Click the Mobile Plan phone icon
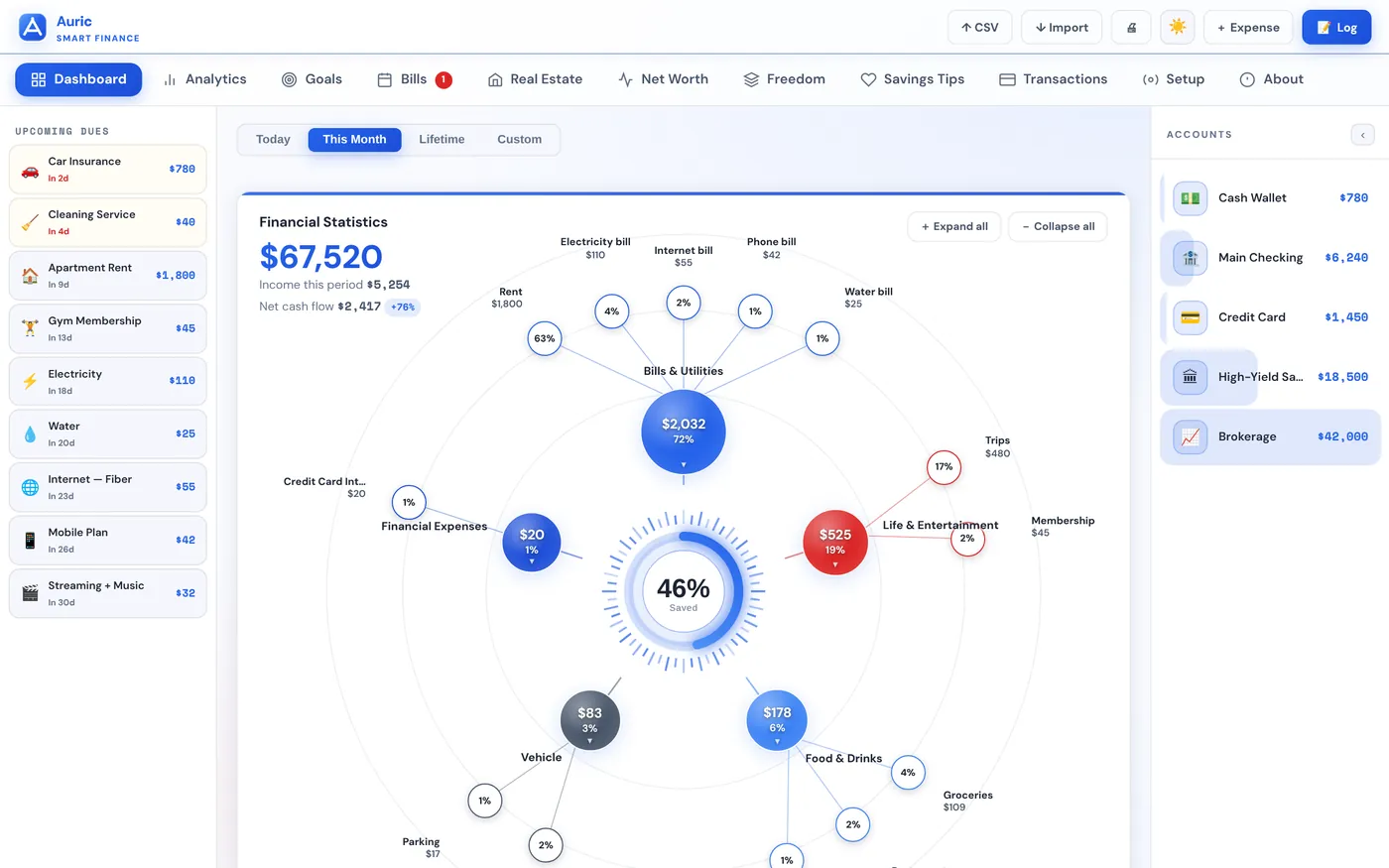 click(30, 541)
